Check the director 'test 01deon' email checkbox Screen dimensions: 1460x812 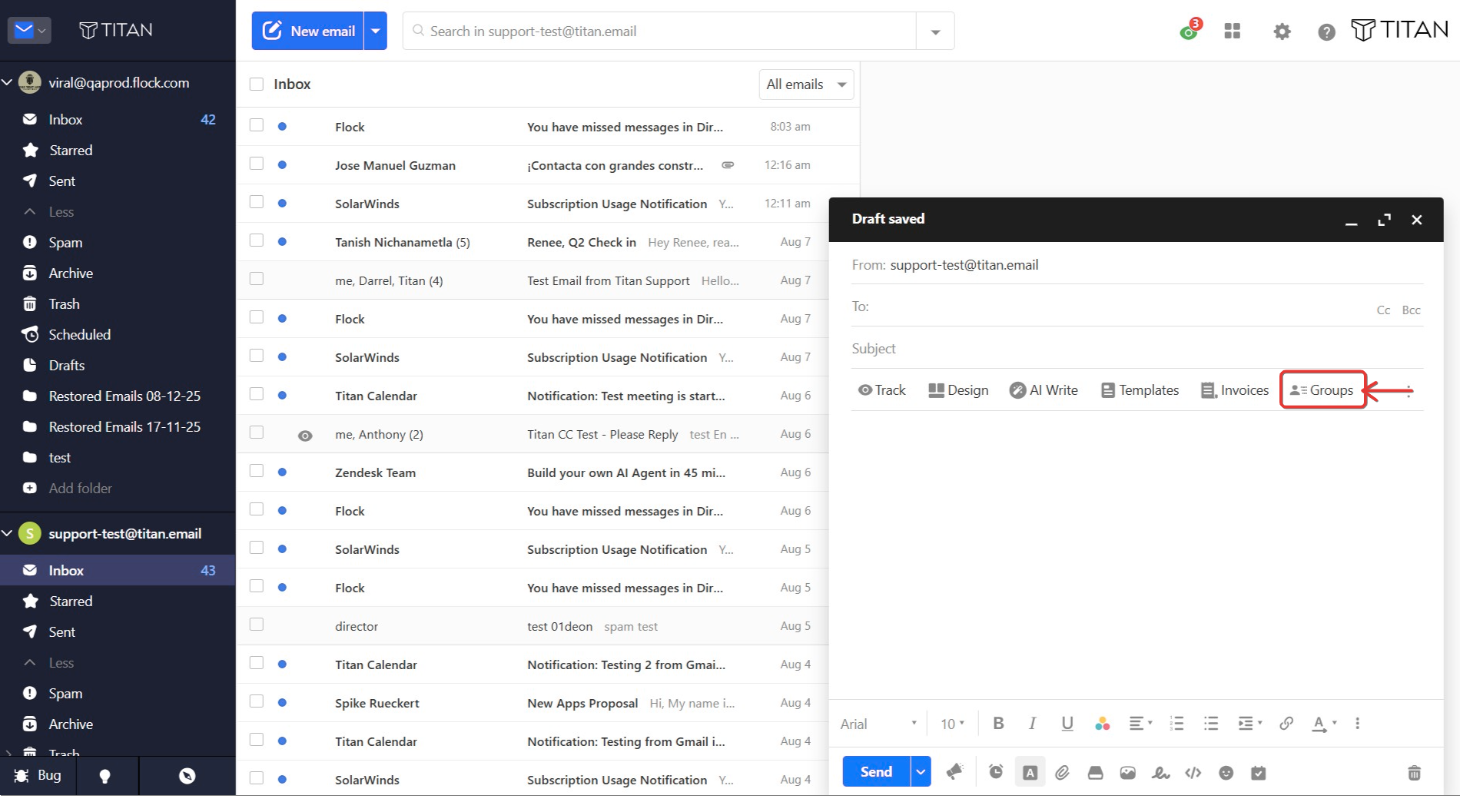[257, 625]
